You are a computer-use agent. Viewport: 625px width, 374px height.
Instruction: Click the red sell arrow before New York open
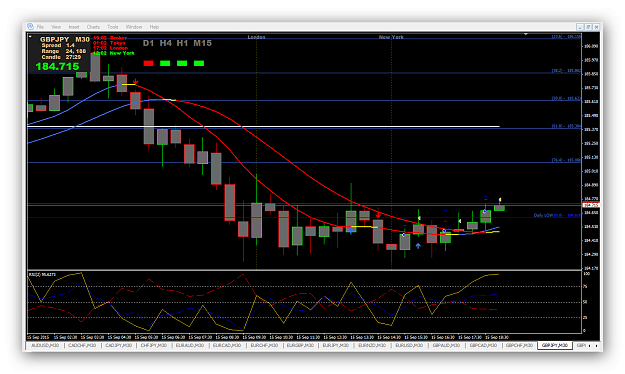(378, 215)
